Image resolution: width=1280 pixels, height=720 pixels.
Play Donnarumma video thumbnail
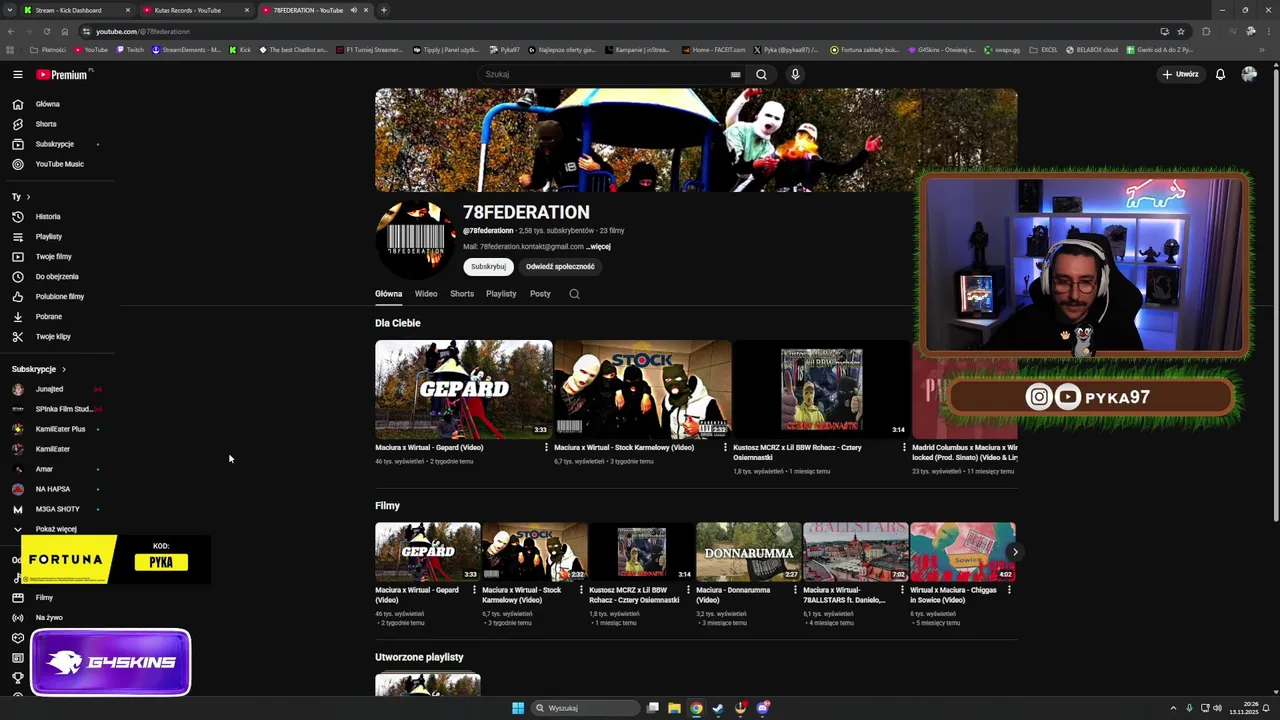[x=749, y=552]
